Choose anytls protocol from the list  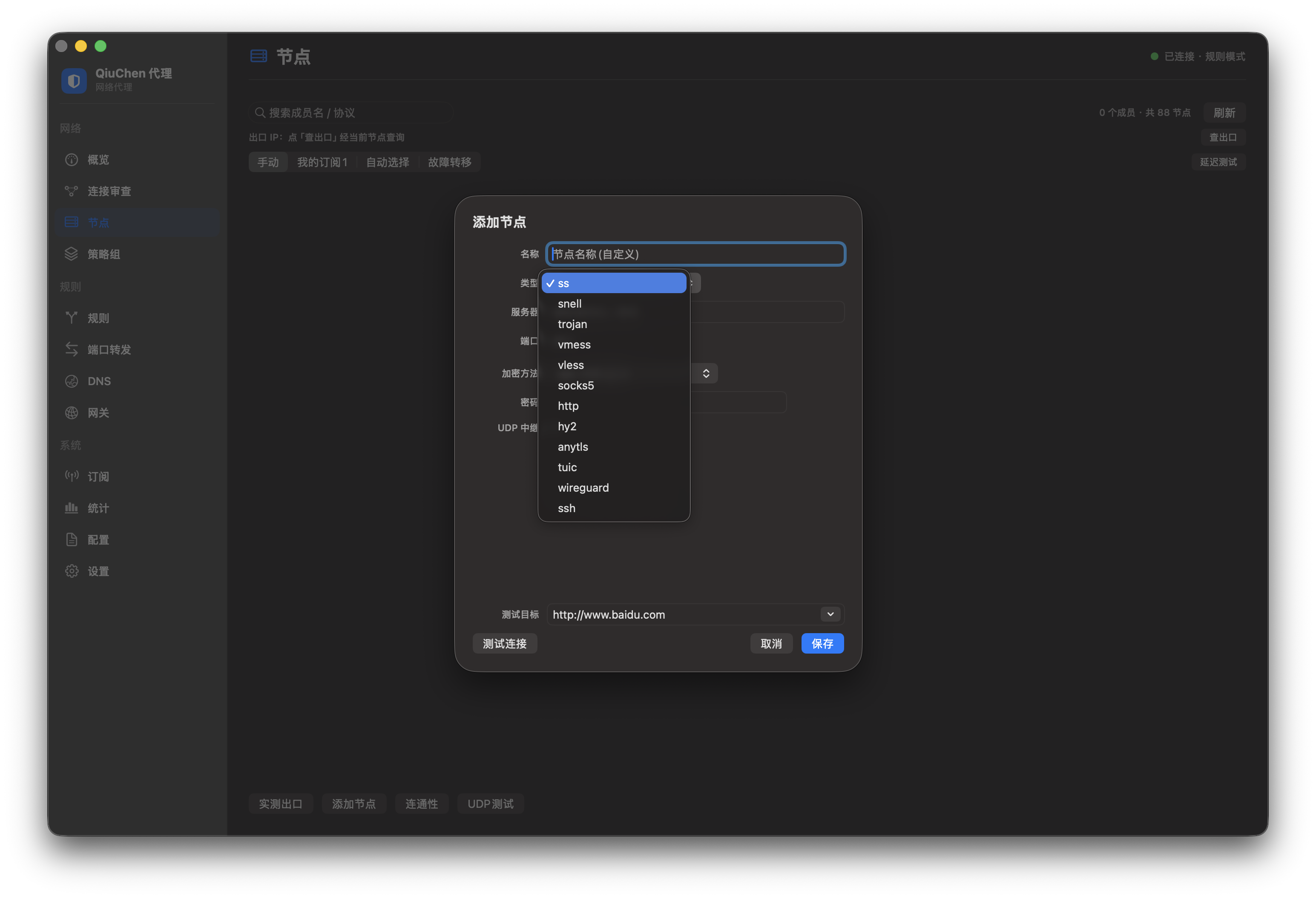[614, 447]
